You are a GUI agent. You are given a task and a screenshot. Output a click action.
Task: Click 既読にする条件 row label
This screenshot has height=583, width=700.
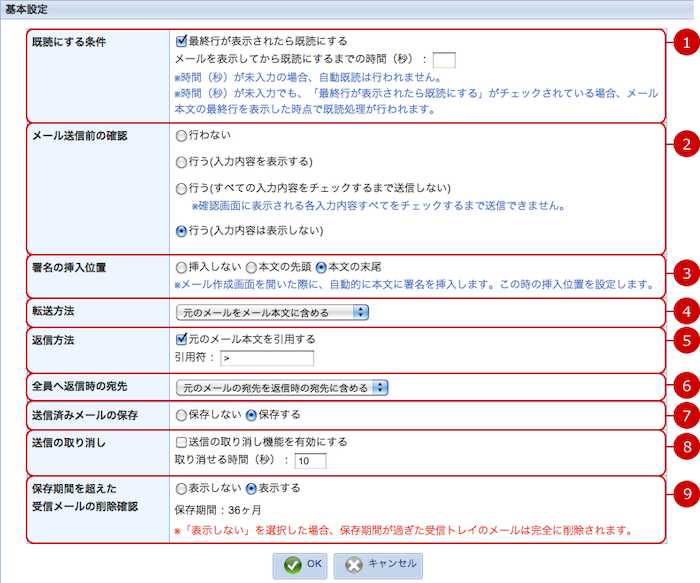point(69,42)
